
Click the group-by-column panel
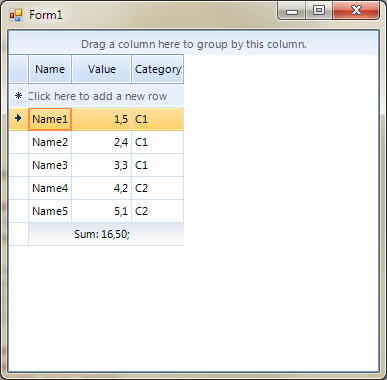point(194,44)
